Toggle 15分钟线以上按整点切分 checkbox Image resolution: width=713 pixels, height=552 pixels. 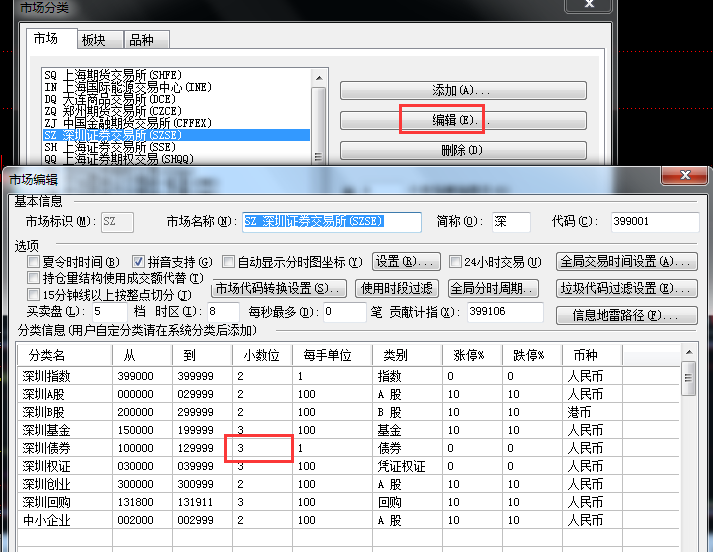pos(33,295)
